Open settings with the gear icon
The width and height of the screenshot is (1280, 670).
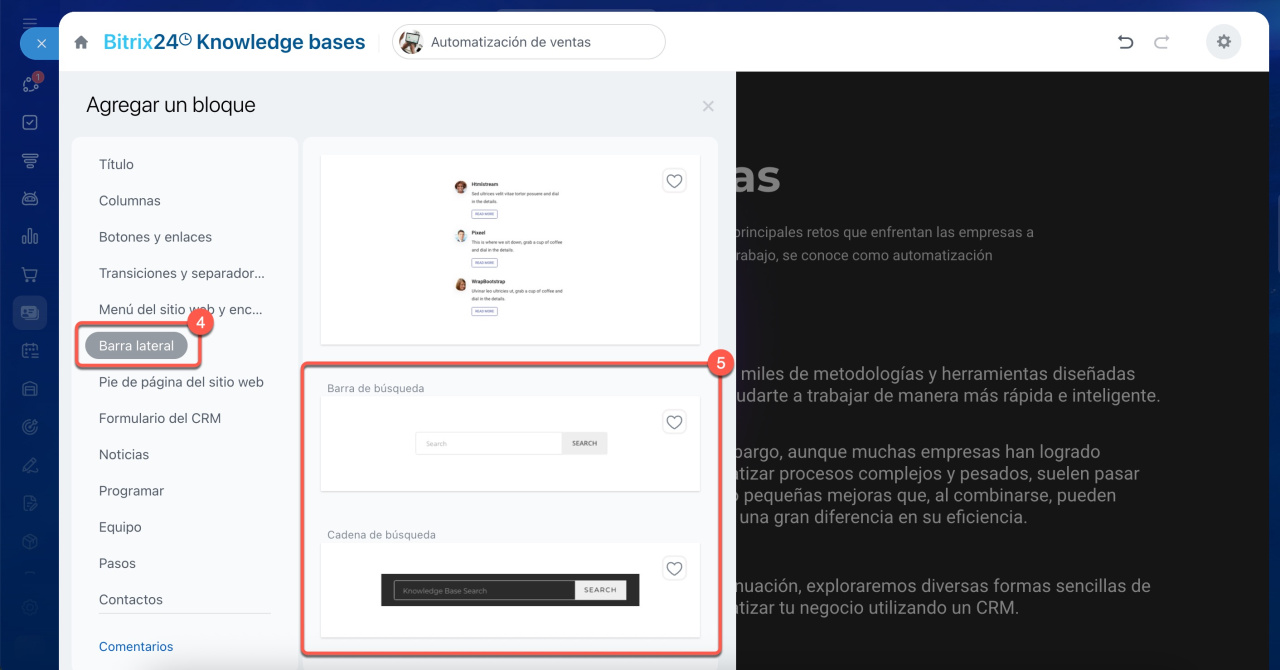[x=1223, y=42]
